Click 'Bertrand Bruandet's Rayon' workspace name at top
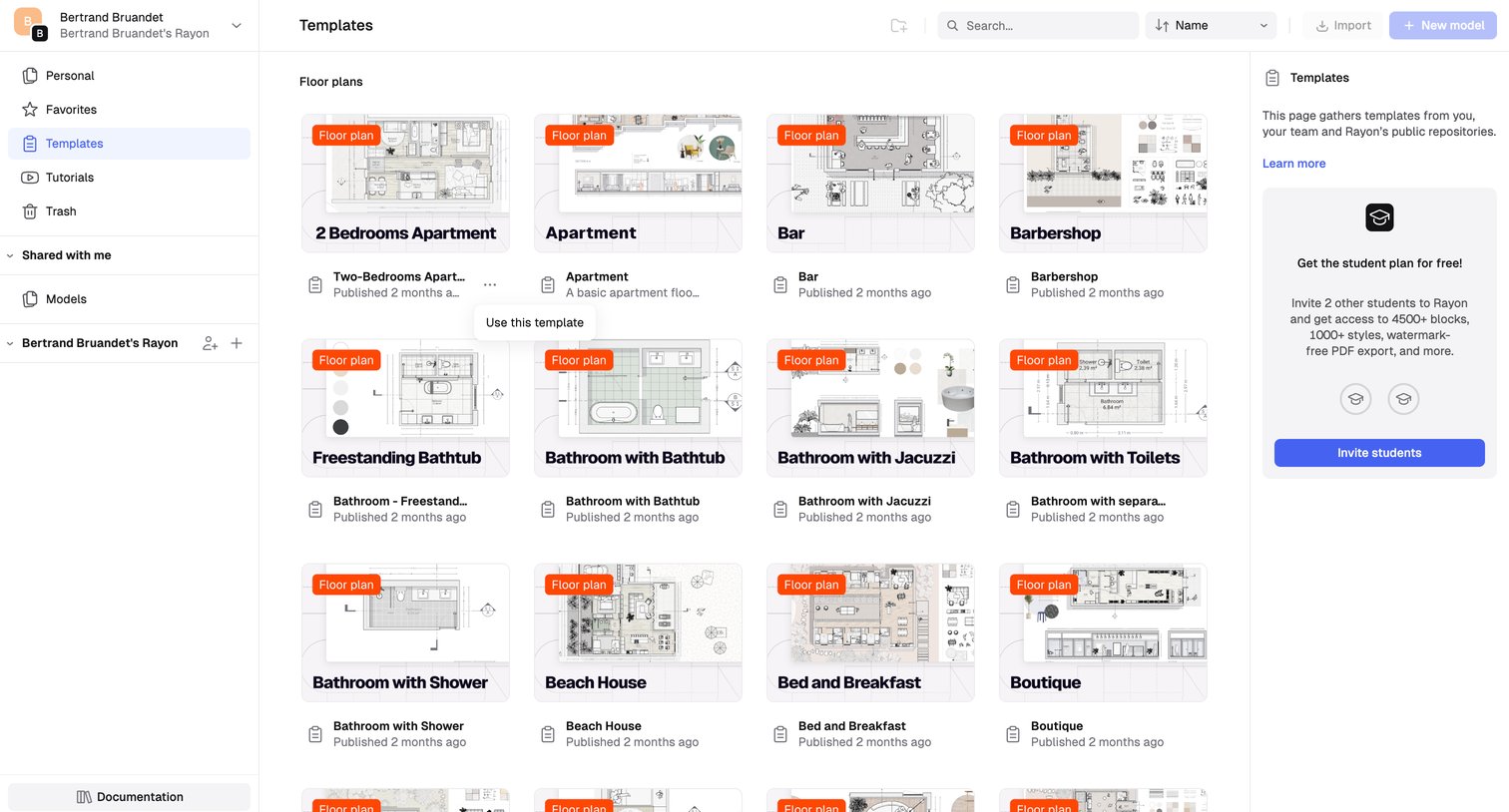Screen dimensions: 1509x812 click(135, 33)
